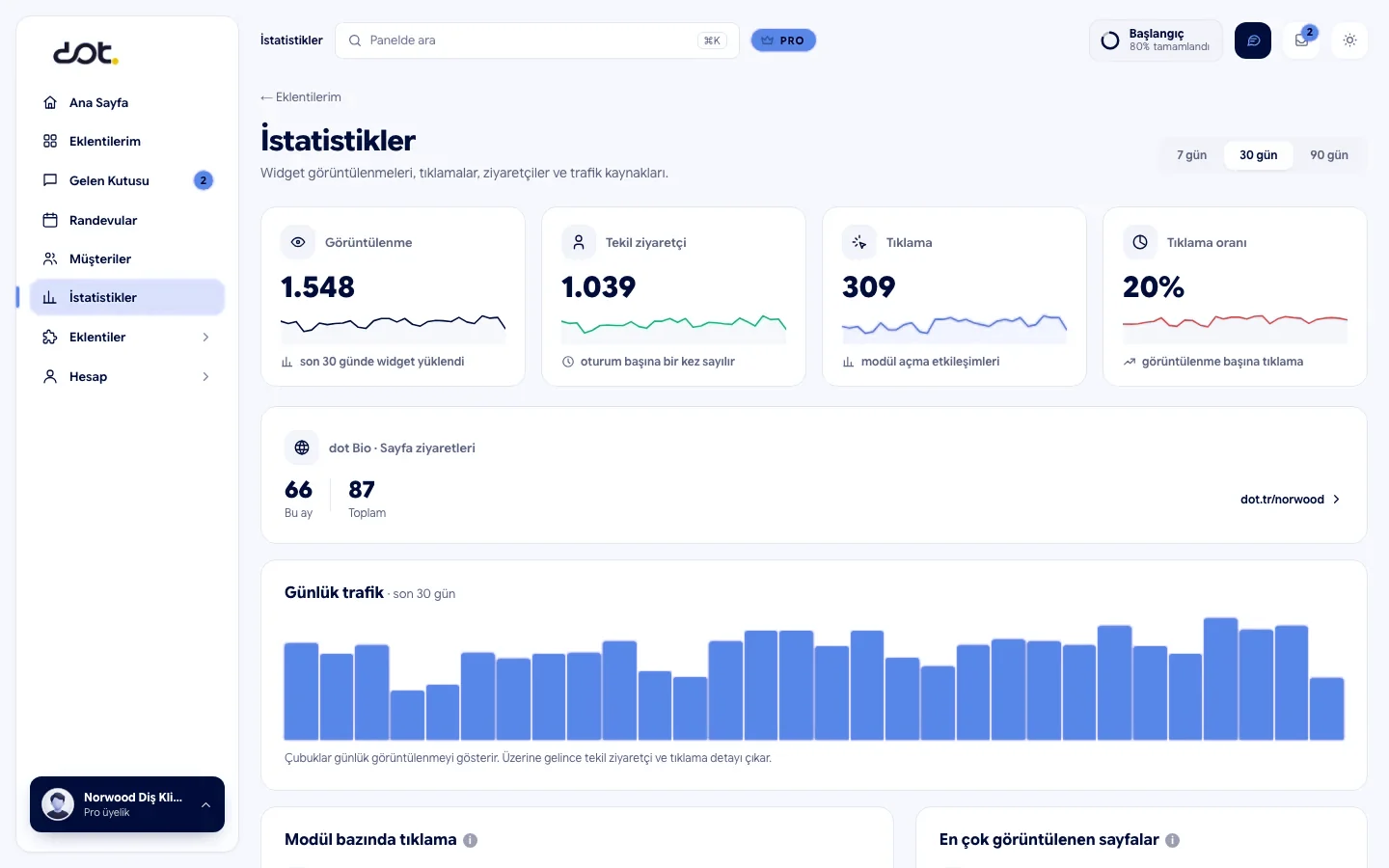1389x868 pixels.
Task: Click the ⌘K shortcut hint
Action: tap(712, 41)
